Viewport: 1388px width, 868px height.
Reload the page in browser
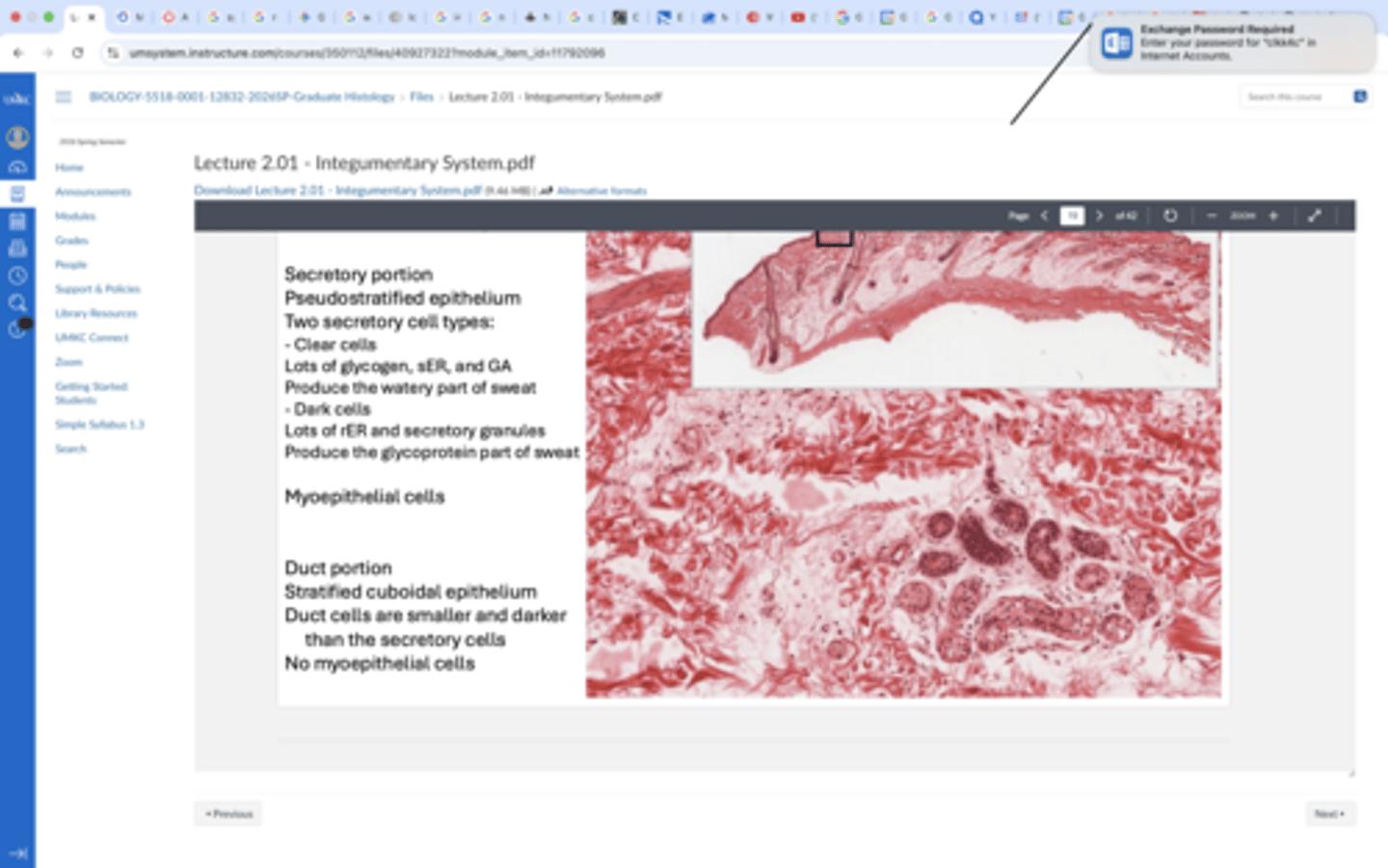(x=78, y=53)
